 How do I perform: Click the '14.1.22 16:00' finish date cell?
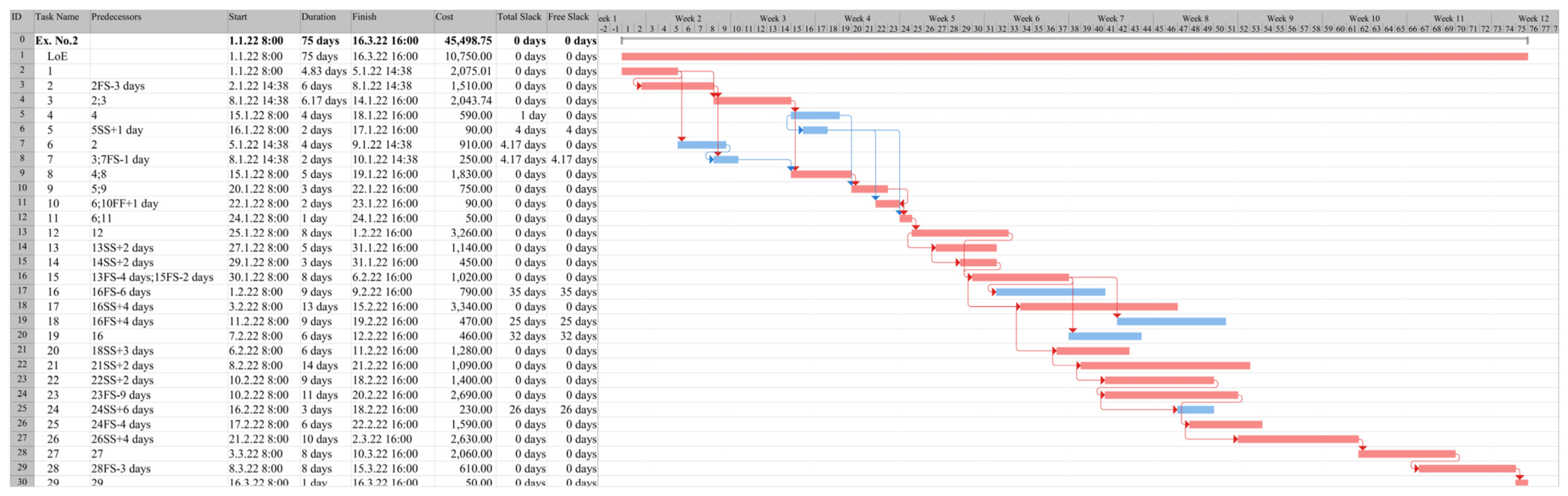[x=385, y=100]
